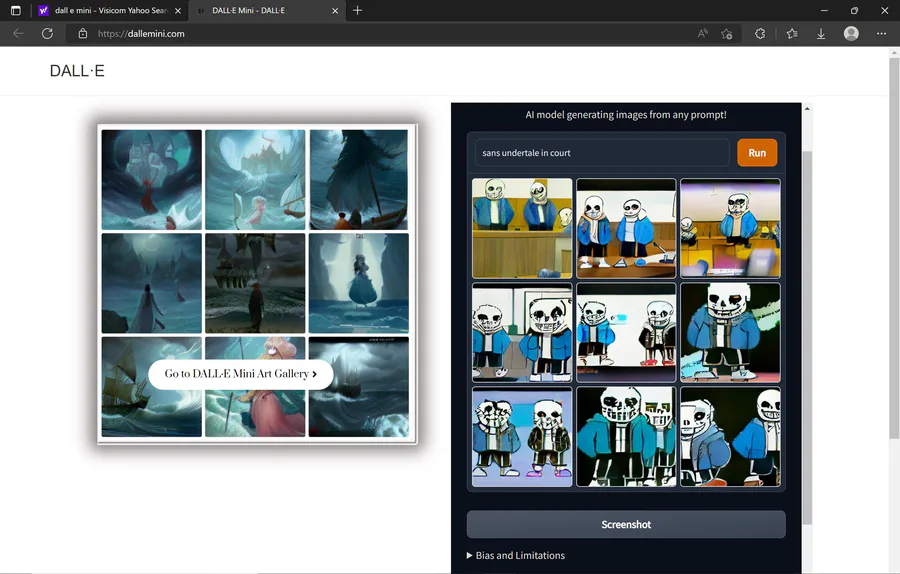Viewport: 900px width, 574px height.
Task: Click the DALL·E site logo text
Action: (77, 71)
